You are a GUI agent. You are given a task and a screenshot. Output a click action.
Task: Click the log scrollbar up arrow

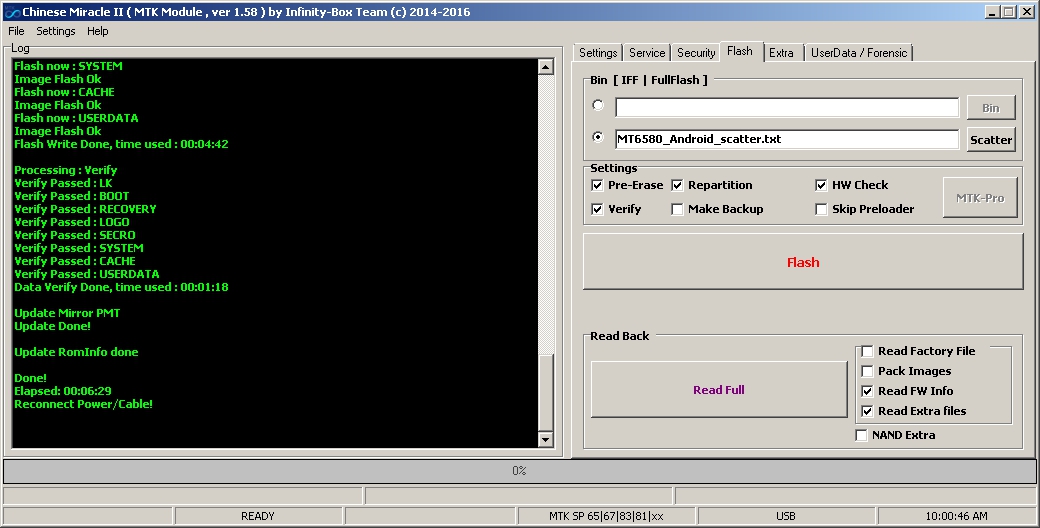point(545,66)
